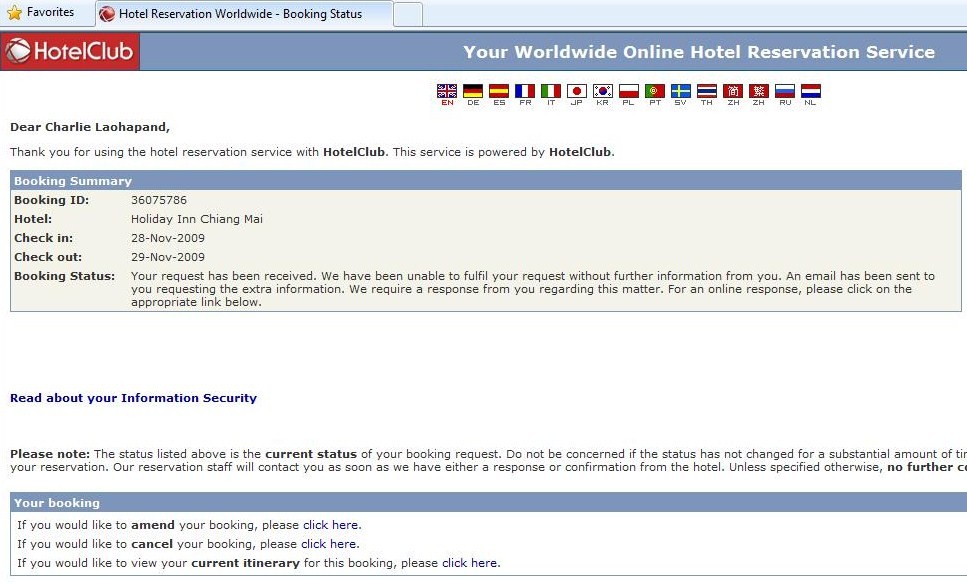Click the Your Worldwide Online Hotel Reservation Service banner text
Image resolution: width=967 pixels, height=583 pixels.
[699, 52]
